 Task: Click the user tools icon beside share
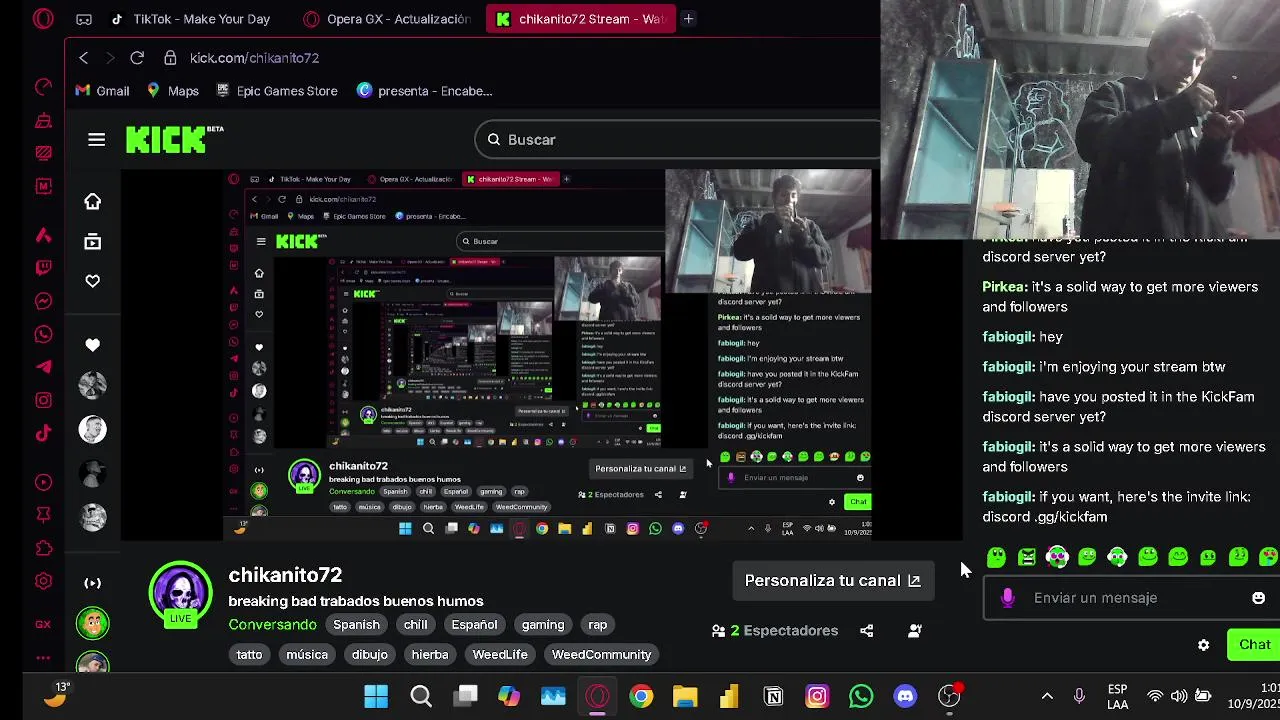(914, 631)
